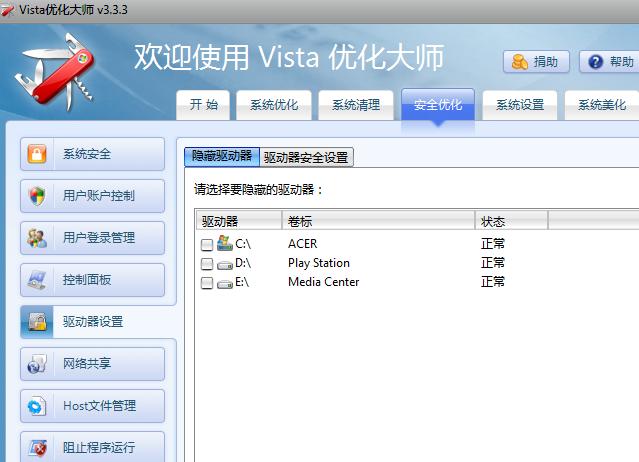Check the E:\ Media Center checkbox

pyautogui.click(x=207, y=283)
